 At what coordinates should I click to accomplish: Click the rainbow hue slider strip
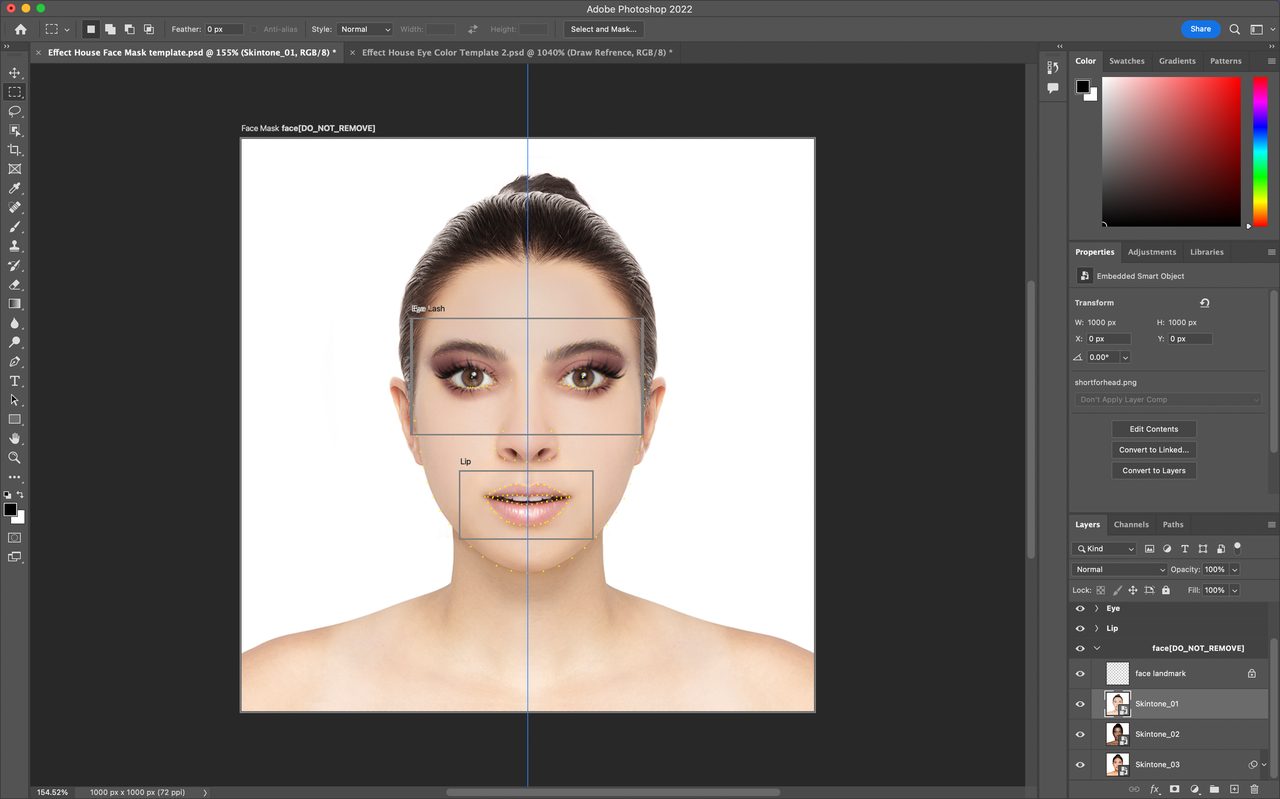tap(1260, 150)
